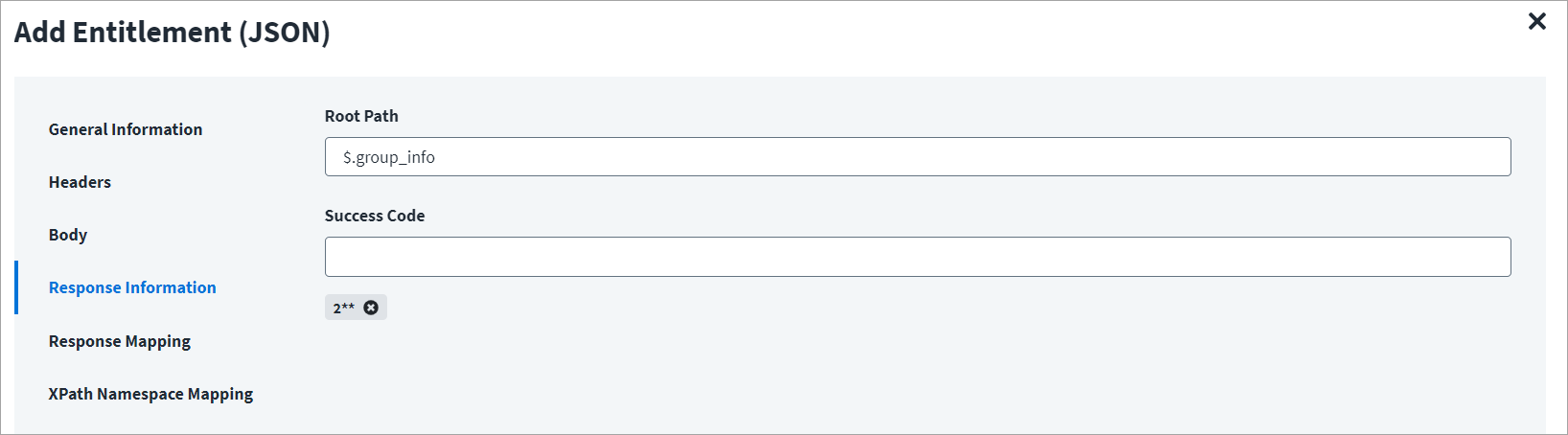Click the Root Path field label
This screenshot has height=435, width=1568.
pos(361,116)
